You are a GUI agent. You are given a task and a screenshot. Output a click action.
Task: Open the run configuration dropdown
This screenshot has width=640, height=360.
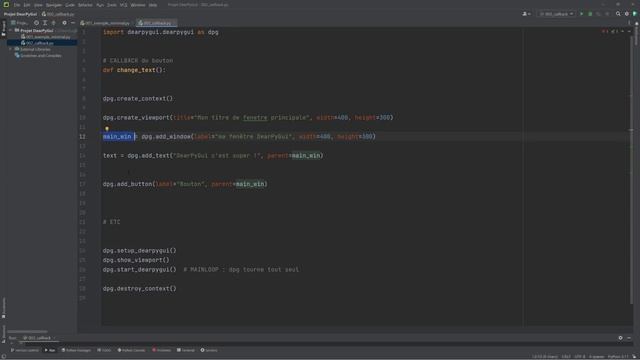click(556, 14)
